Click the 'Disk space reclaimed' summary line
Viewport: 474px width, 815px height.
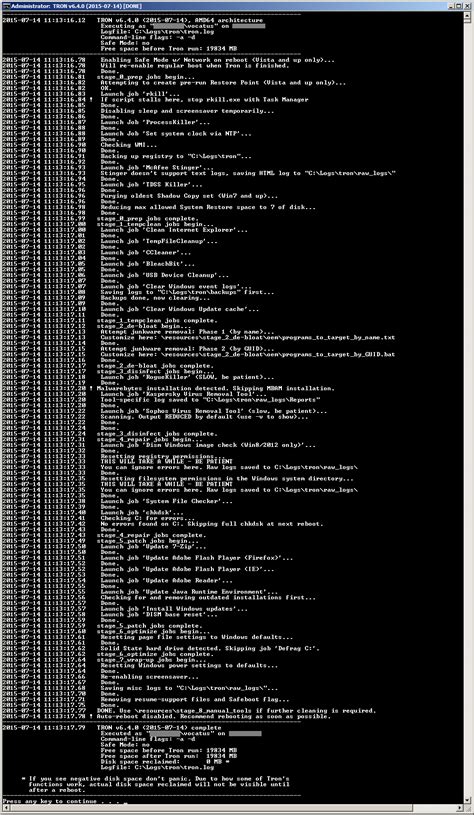click(x=162, y=761)
